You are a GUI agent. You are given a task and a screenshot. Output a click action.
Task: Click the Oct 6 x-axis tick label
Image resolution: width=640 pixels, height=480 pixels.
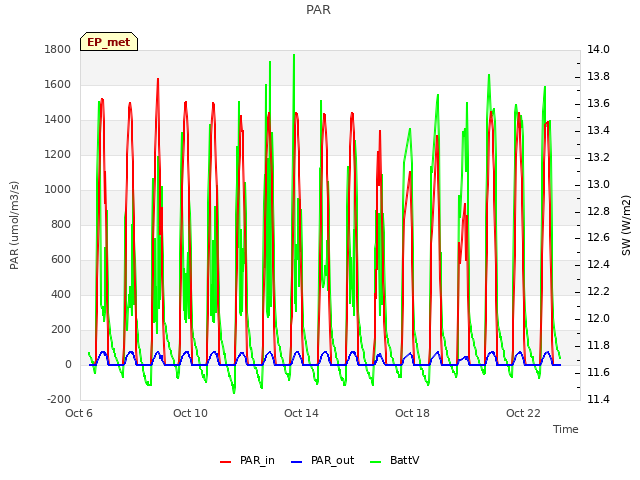[79, 413]
